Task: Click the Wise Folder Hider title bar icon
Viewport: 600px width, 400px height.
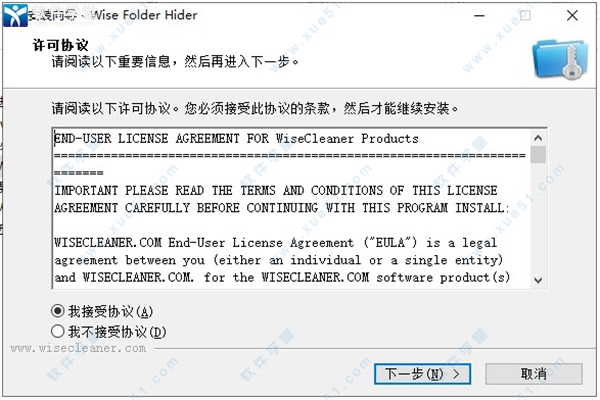Action: pos(15,16)
